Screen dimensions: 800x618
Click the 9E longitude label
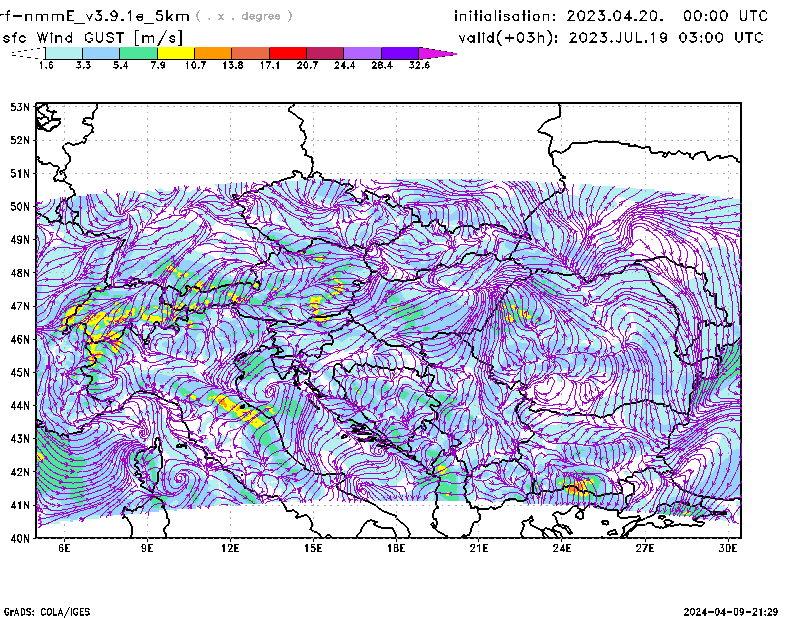147,548
